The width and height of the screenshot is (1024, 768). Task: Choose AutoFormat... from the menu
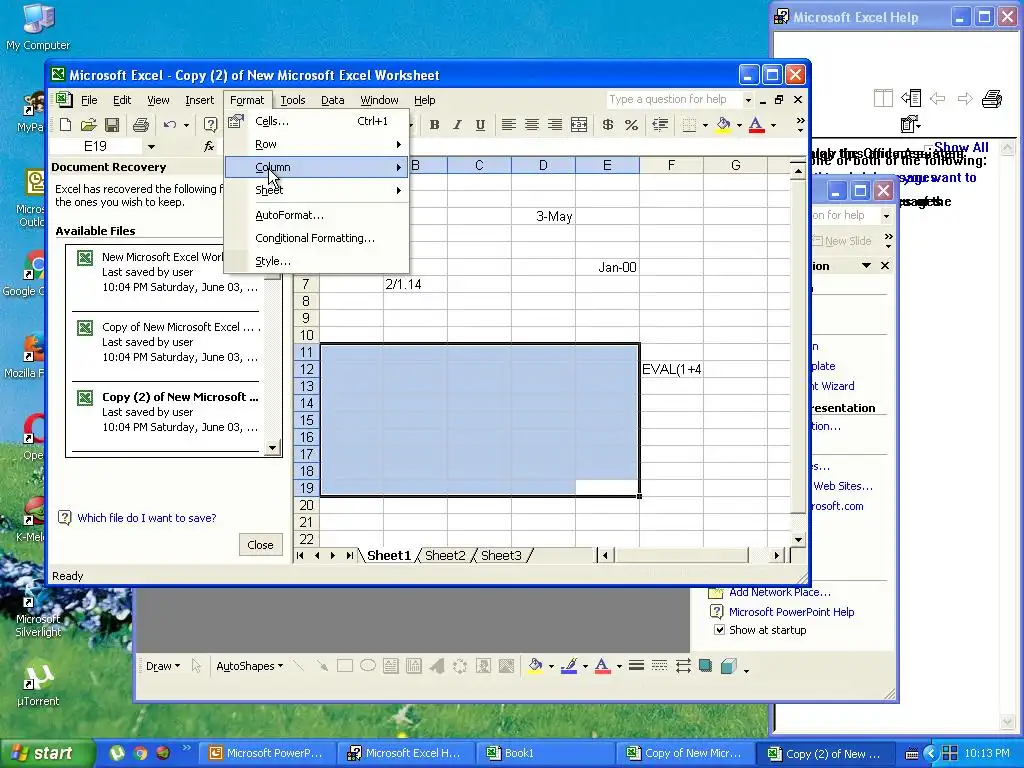(x=317, y=216)
